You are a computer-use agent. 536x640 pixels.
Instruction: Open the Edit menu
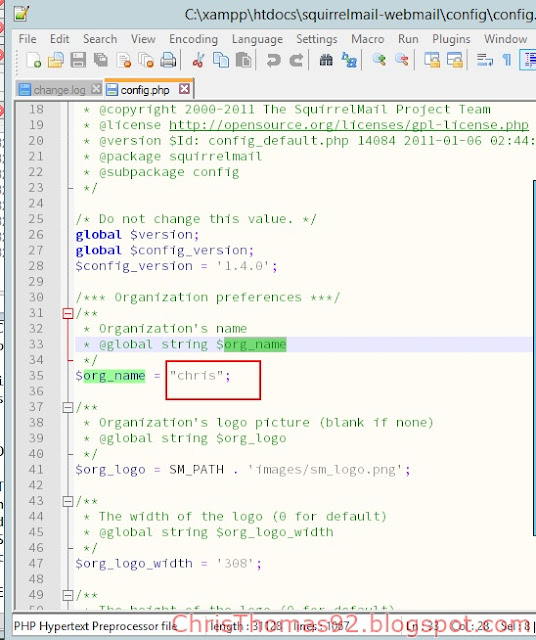[x=60, y=39]
